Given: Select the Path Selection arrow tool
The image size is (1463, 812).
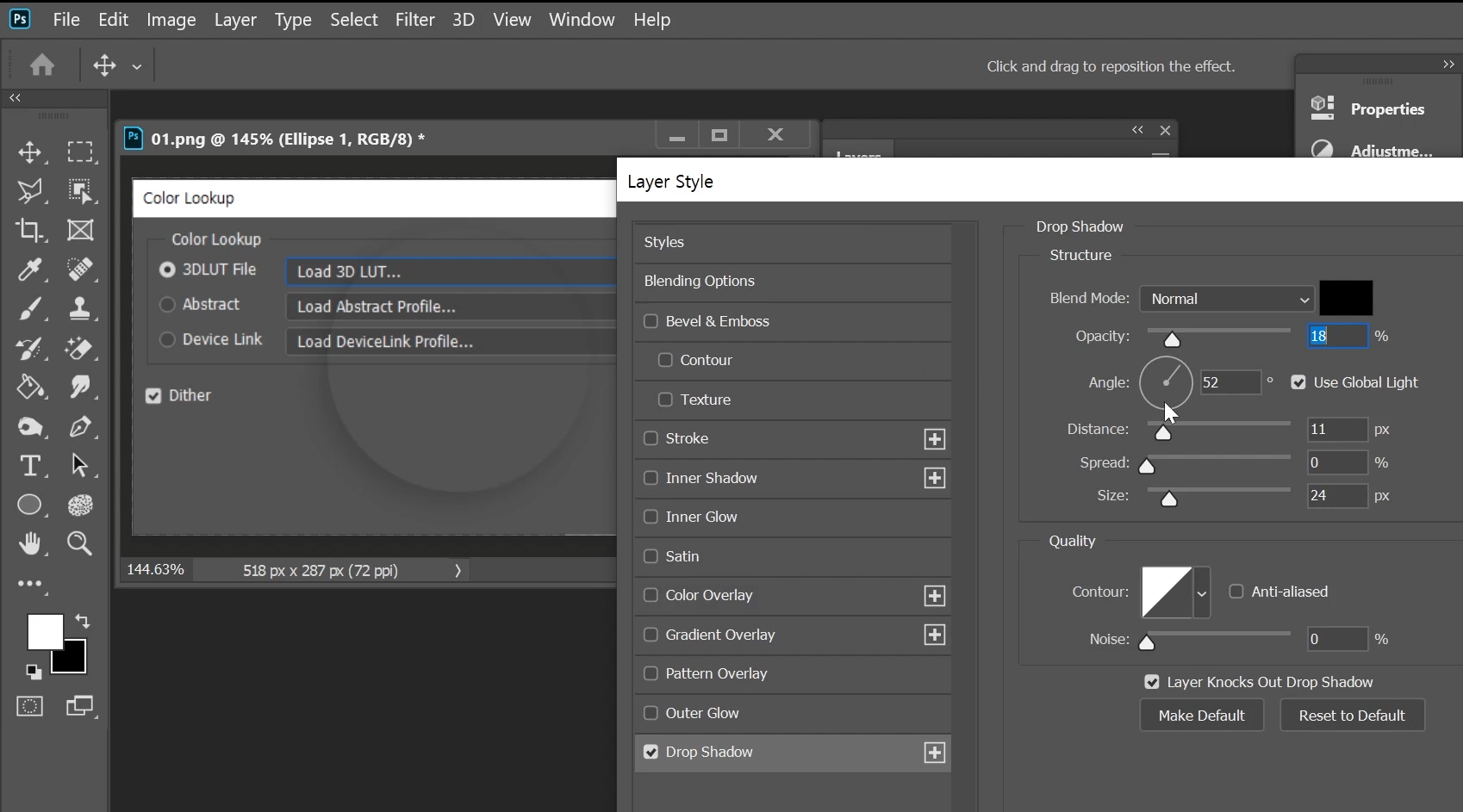Looking at the screenshot, I should pyautogui.click(x=80, y=465).
